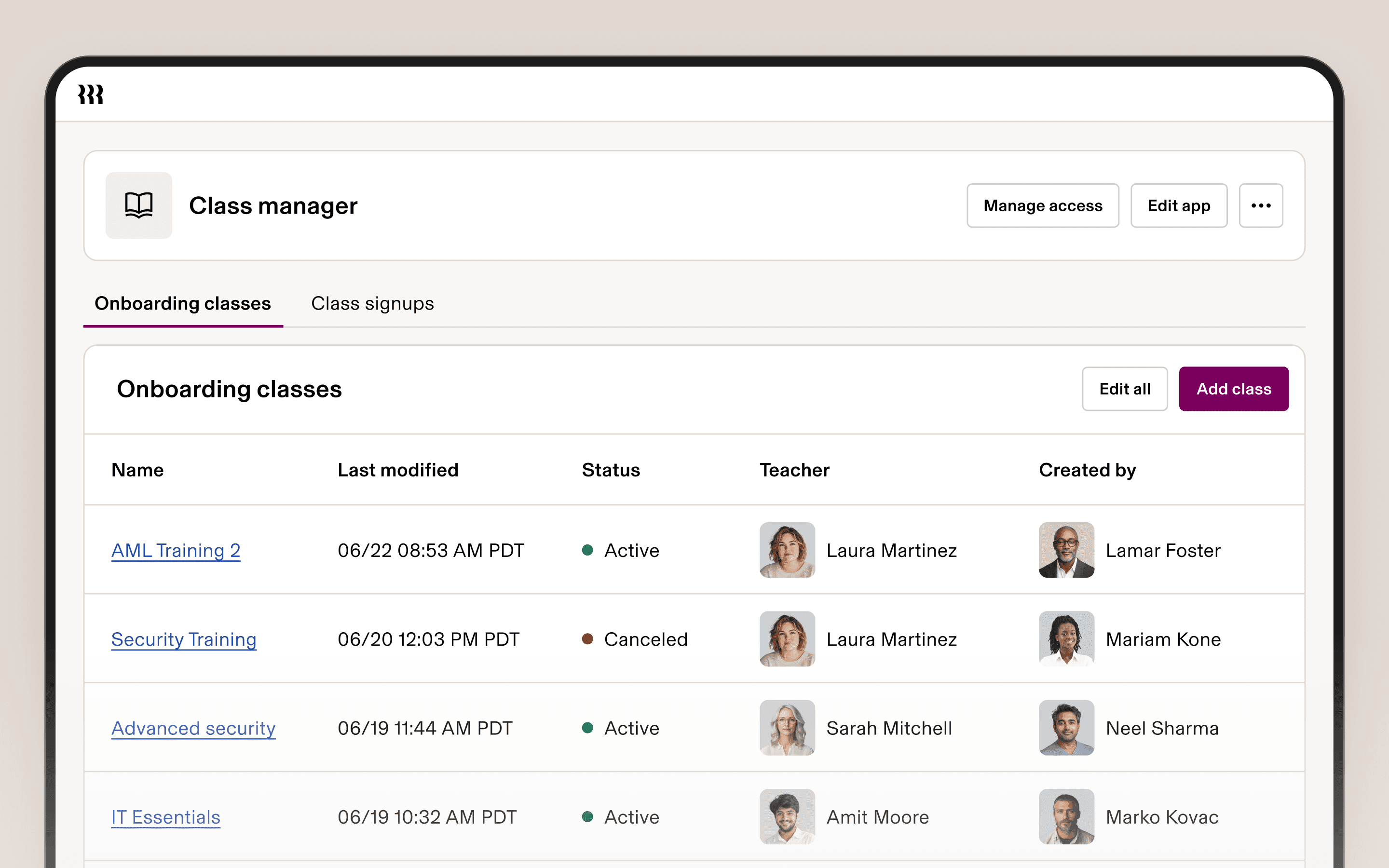Image resolution: width=1389 pixels, height=868 pixels.
Task: Click the date 06/19 11:44 AM PDT
Action: [x=425, y=728]
